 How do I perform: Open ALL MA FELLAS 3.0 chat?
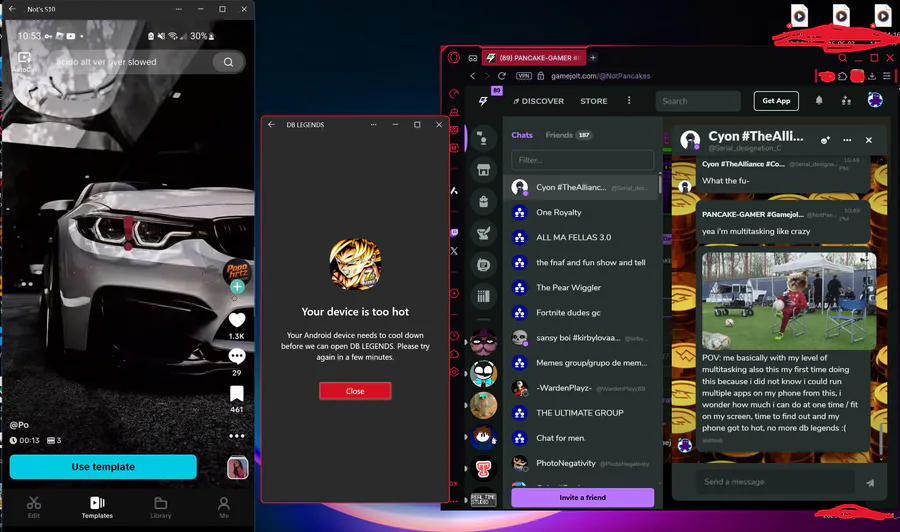point(580,237)
